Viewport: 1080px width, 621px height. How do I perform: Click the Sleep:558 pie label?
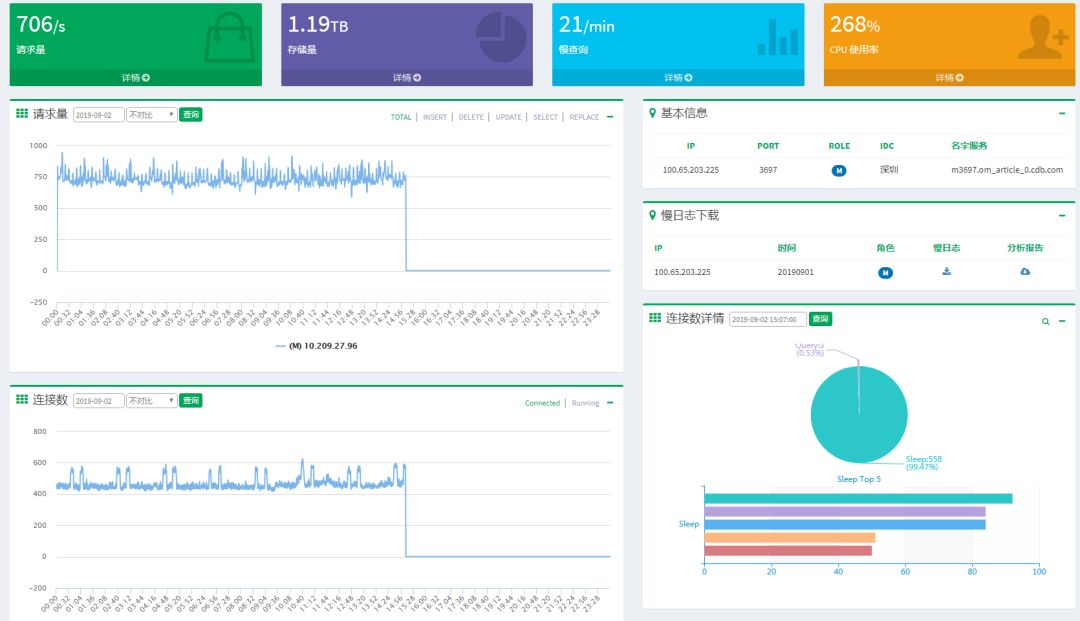(924, 463)
